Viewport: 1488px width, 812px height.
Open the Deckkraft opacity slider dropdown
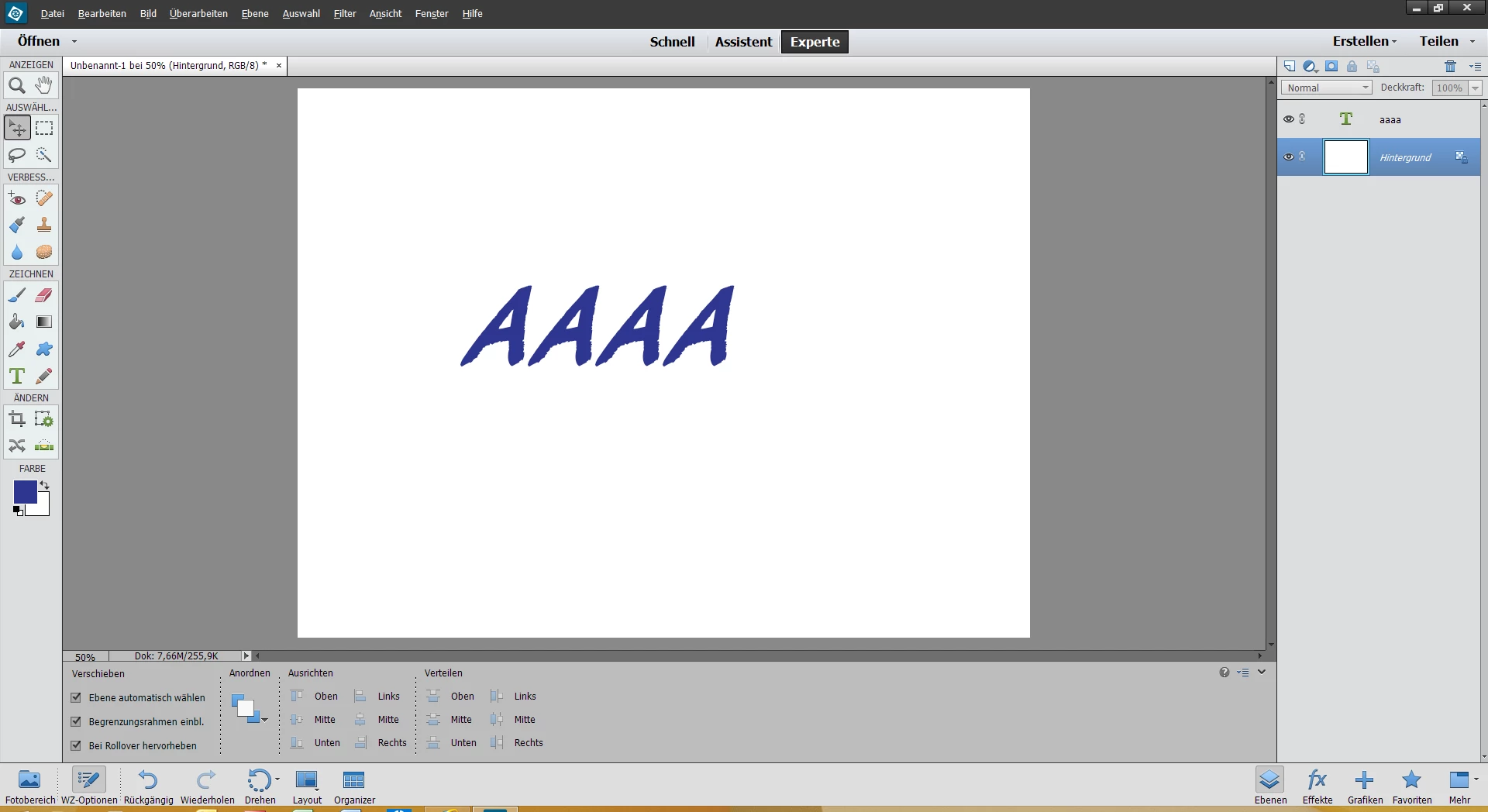[x=1476, y=88]
